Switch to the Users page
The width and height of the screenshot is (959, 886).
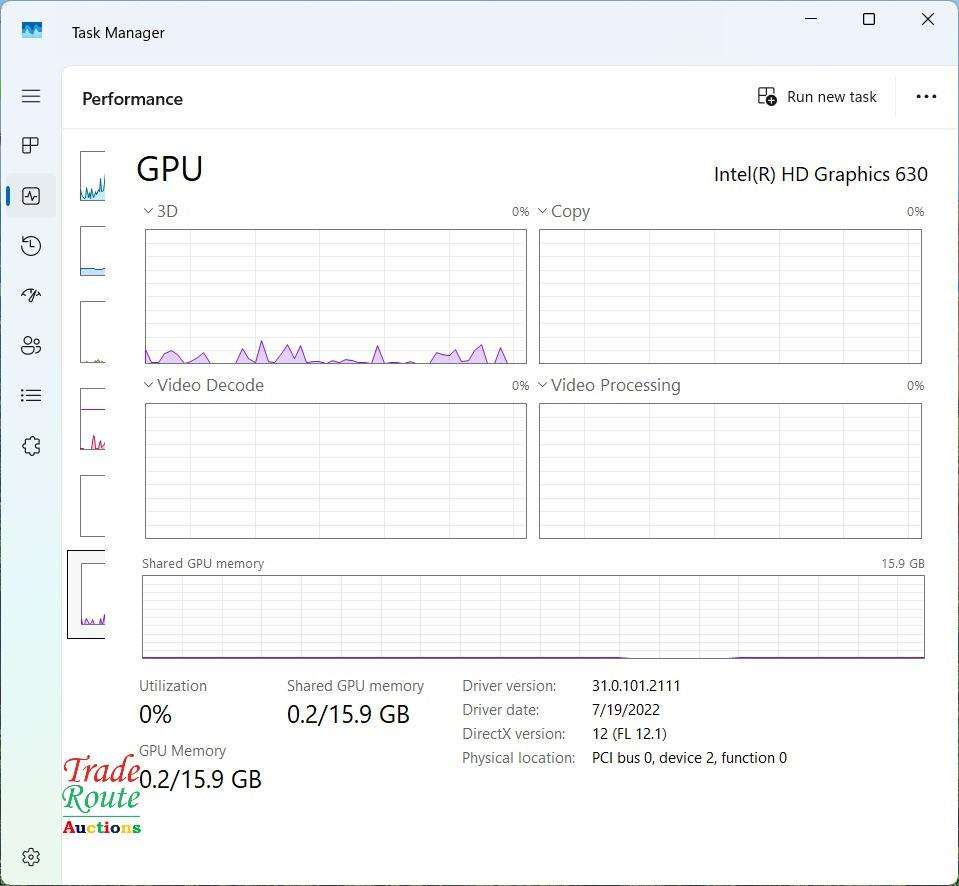(x=31, y=346)
